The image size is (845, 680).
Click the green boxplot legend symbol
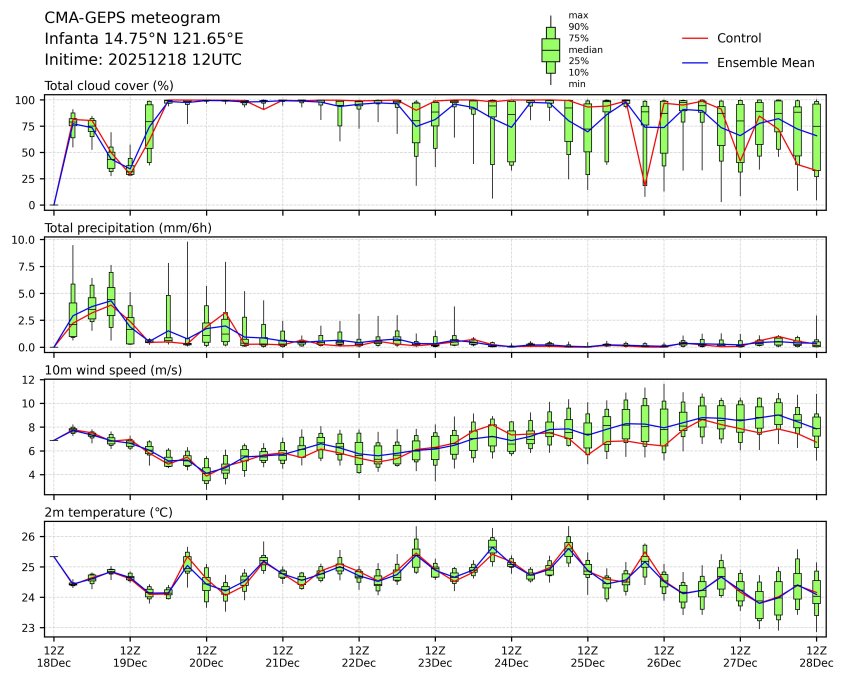[x=550, y=49]
